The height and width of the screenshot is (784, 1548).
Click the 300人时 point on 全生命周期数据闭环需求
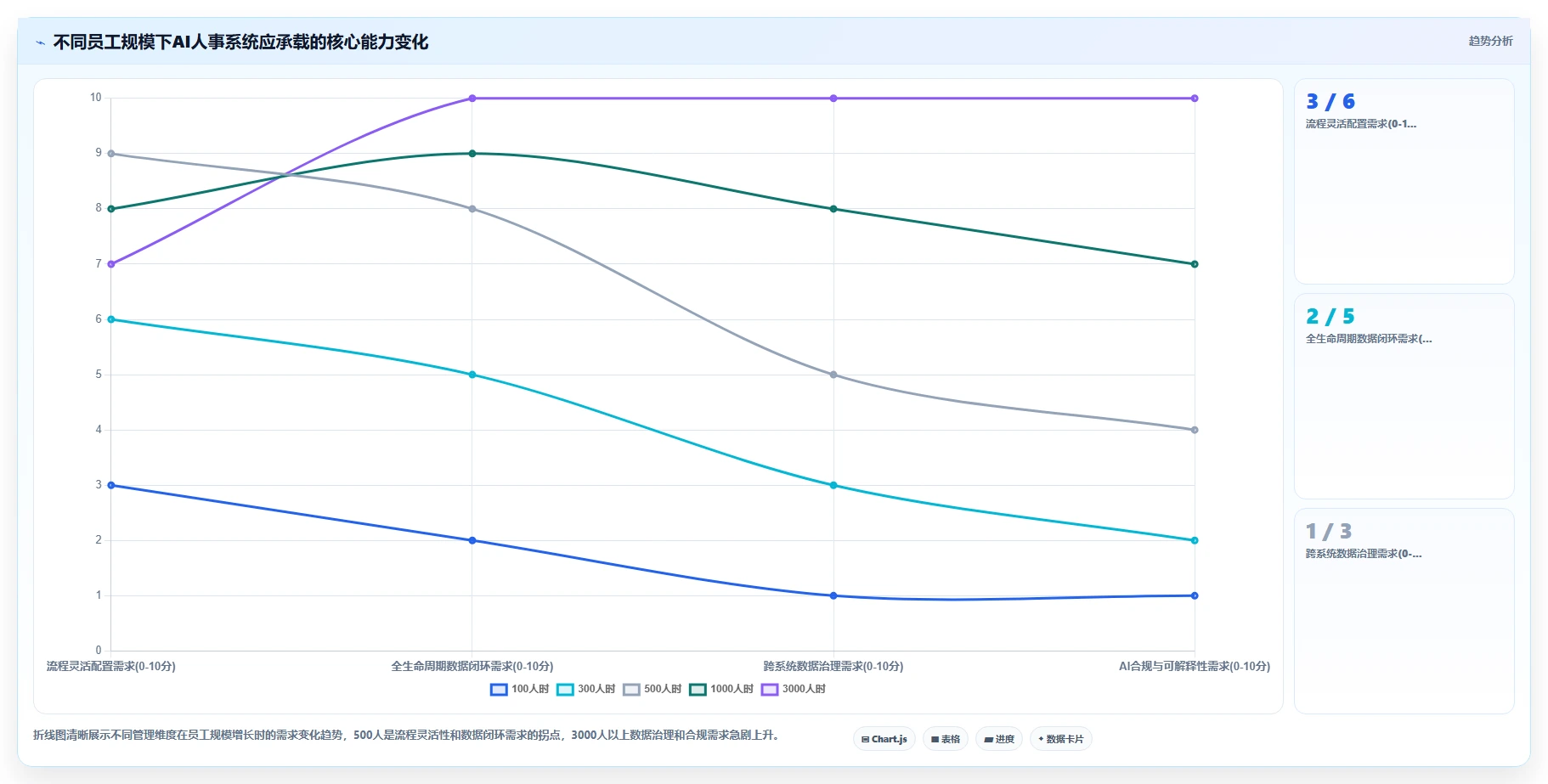(x=472, y=375)
